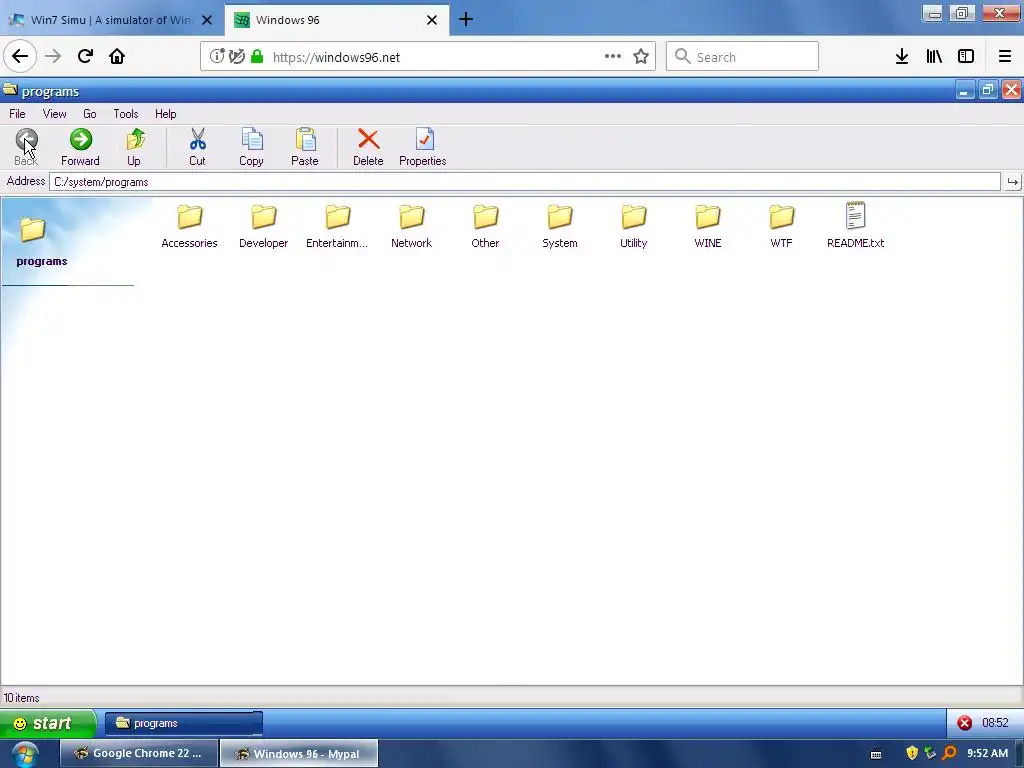The width and height of the screenshot is (1024, 768).
Task: Bookmark this page with the star
Action: [x=641, y=56]
